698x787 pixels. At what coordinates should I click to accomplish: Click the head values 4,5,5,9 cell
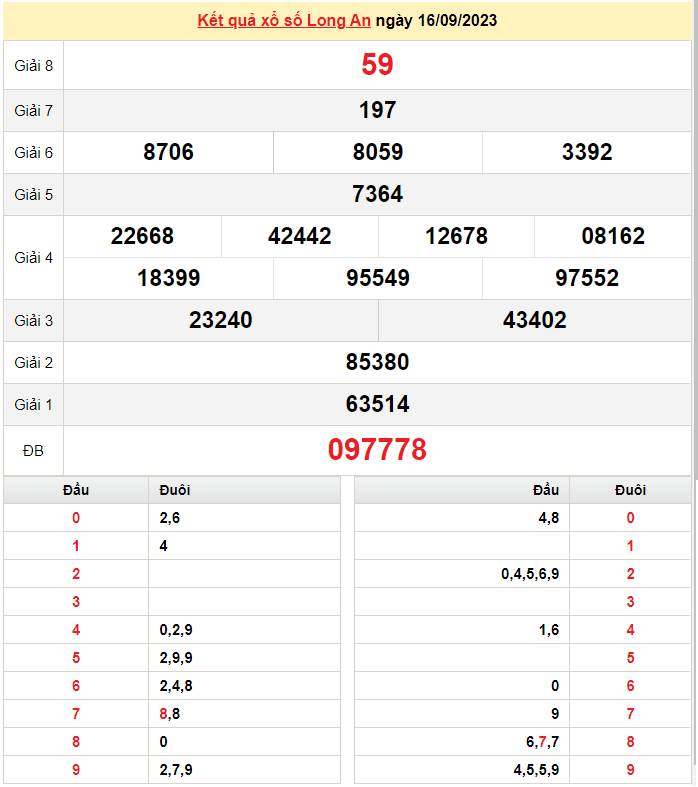pyautogui.click(x=462, y=769)
